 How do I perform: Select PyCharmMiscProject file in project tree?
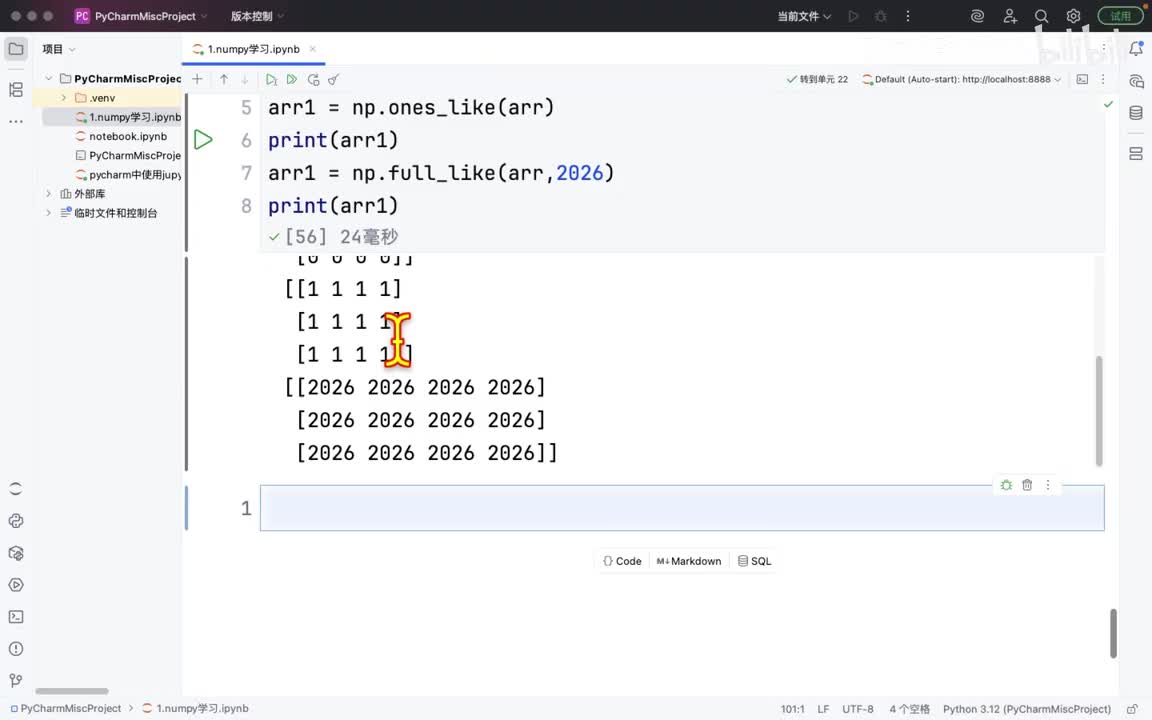coord(129,156)
